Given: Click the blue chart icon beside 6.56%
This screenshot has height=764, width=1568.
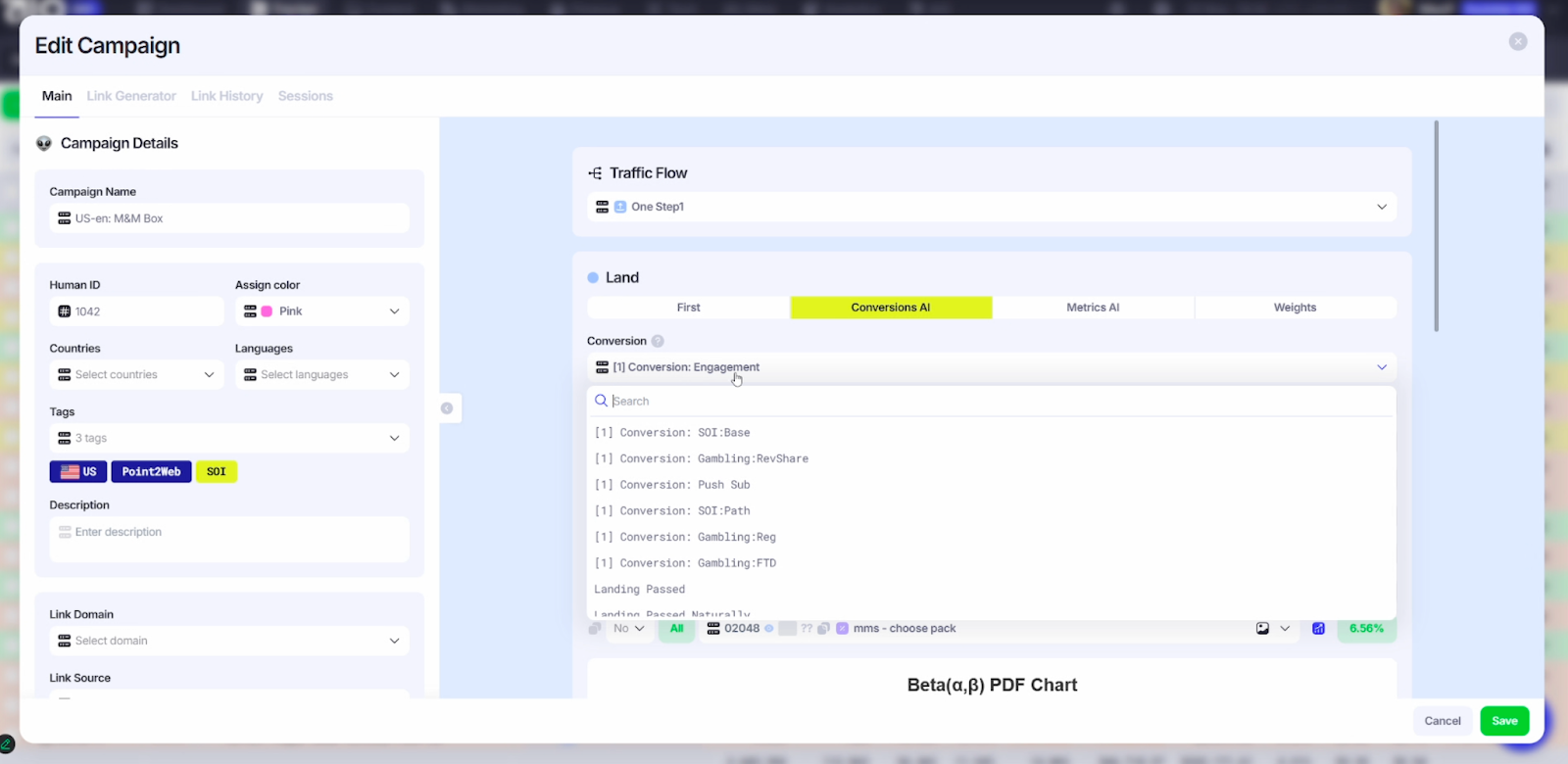Looking at the screenshot, I should (x=1318, y=629).
